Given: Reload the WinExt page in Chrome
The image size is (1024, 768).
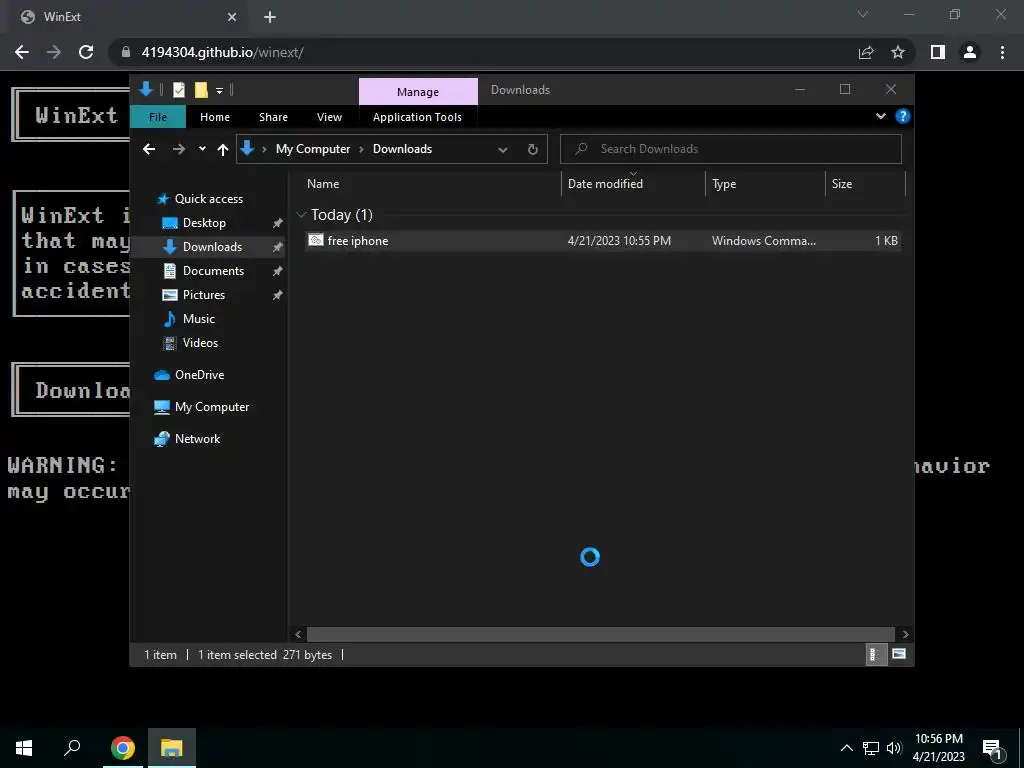Looking at the screenshot, I should pos(86,52).
